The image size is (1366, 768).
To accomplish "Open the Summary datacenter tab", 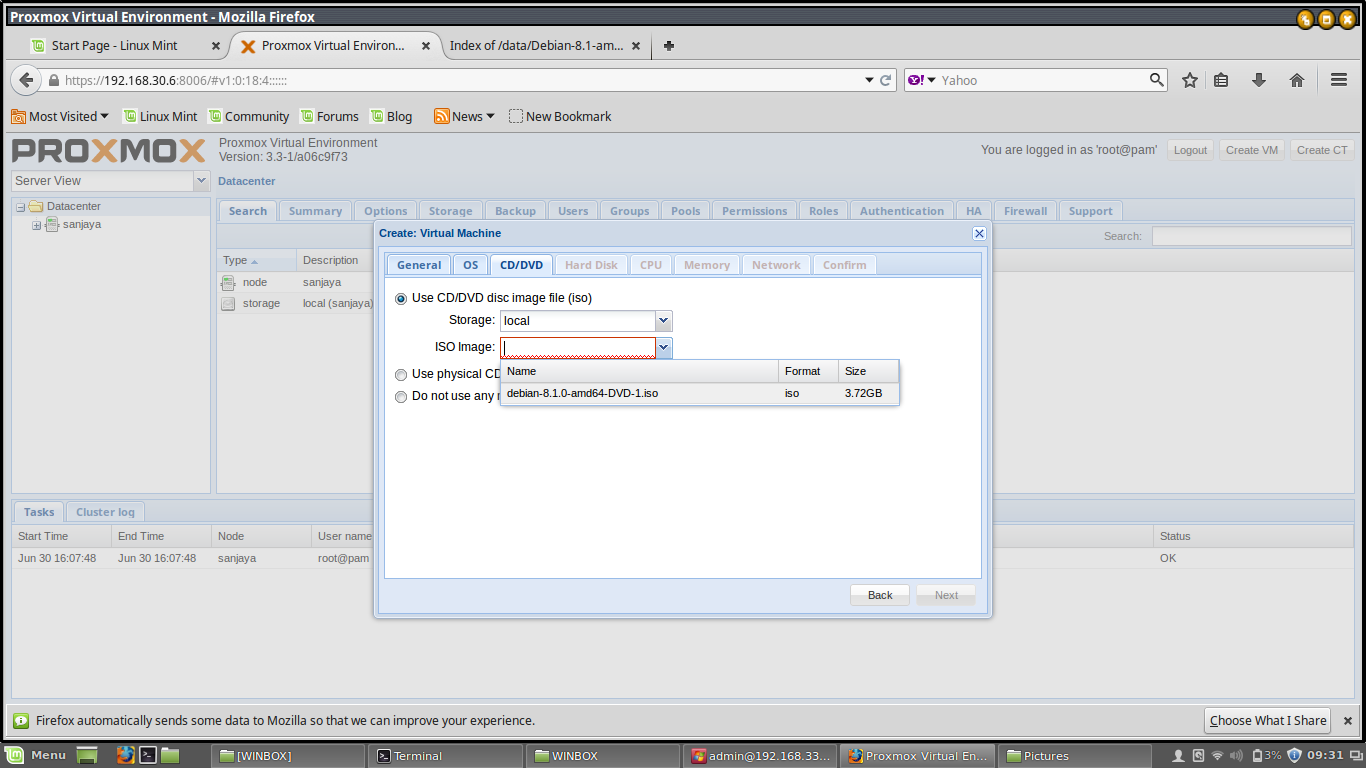I will click(315, 211).
